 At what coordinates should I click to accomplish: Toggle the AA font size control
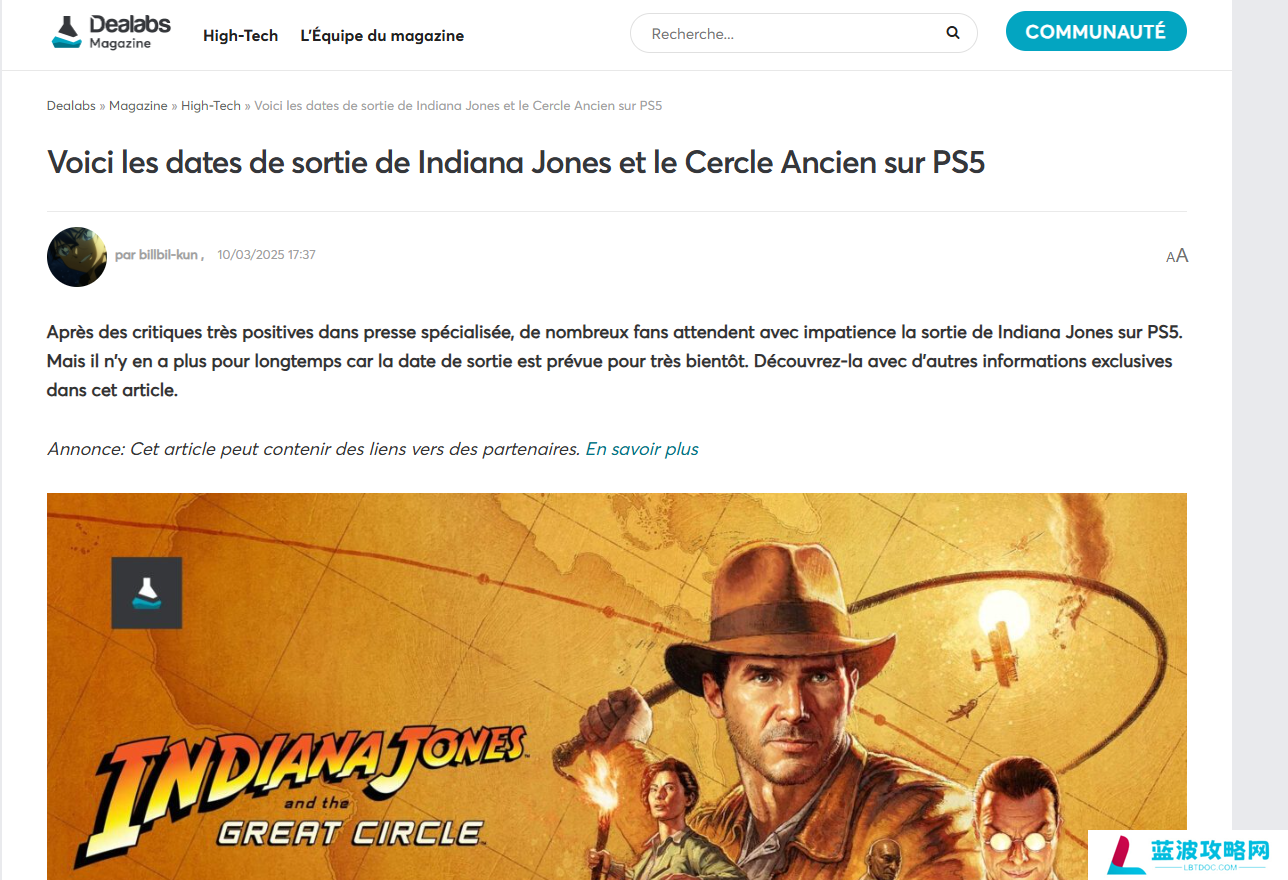click(x=1177, y=256)
